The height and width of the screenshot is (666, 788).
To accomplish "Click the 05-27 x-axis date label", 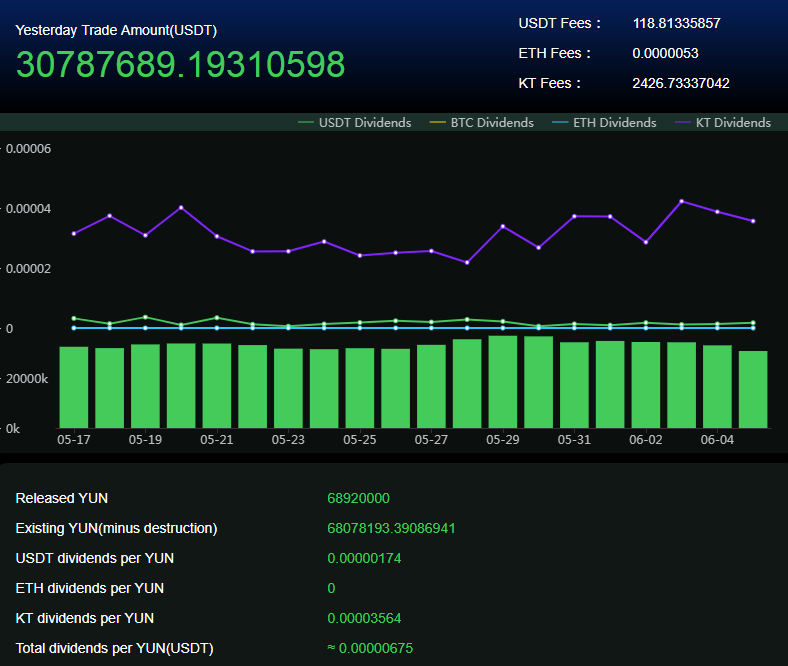I will point(431,440).
